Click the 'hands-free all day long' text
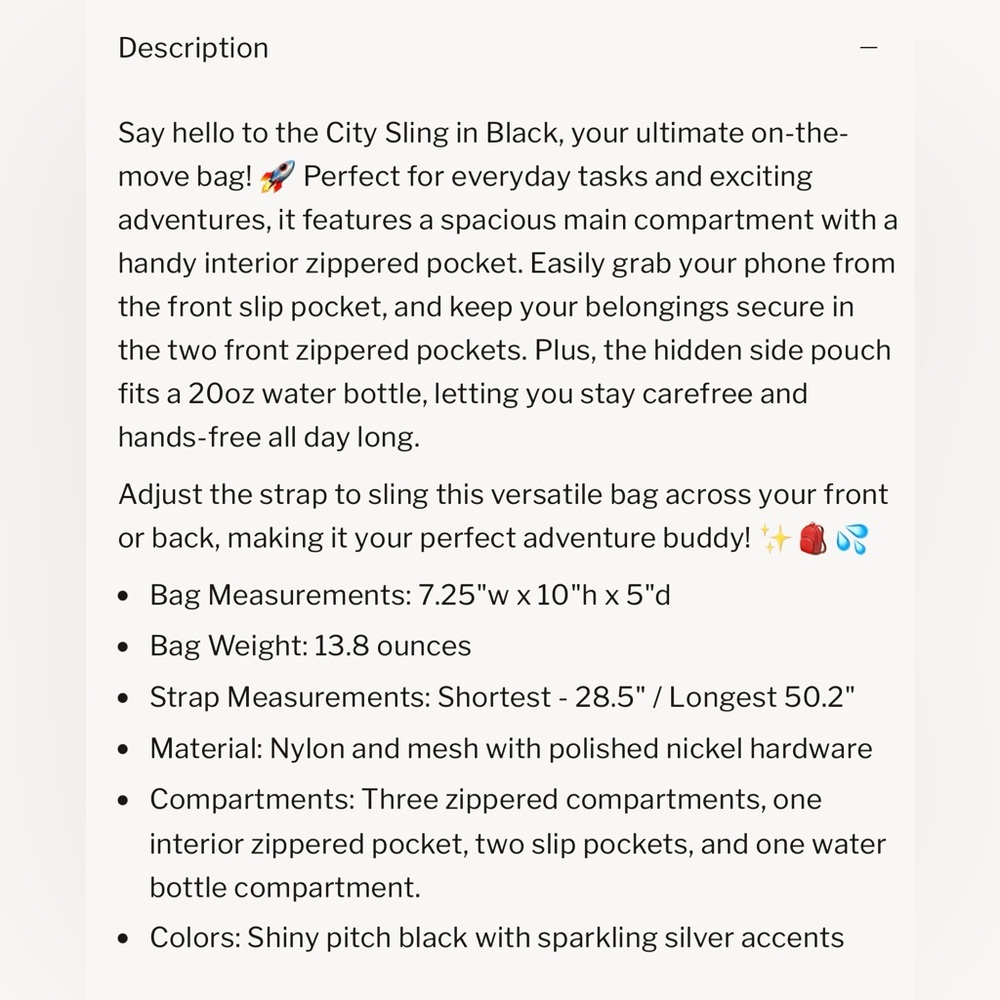Viewport: 1000px width, 1000px height. tap(268, 438)
